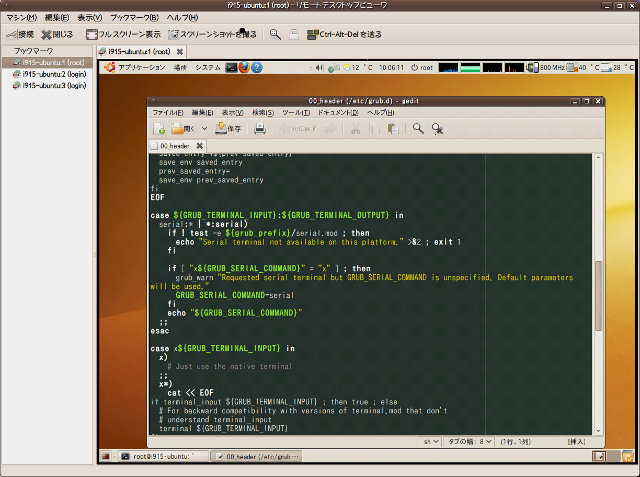Image resolution: width=640 pixels, height=477 pixels.
Task: Click the gedit cut scissors icon
Action: [356, 129]
